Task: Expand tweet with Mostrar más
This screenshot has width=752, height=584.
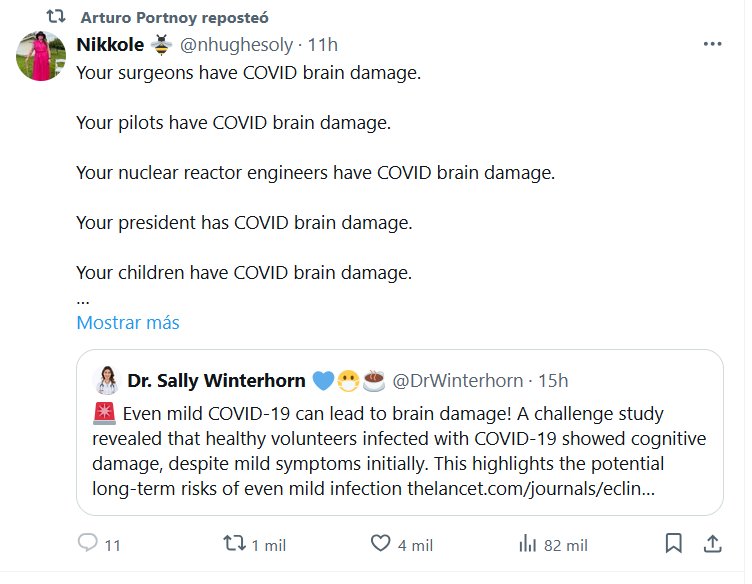Action: [128, 323]
